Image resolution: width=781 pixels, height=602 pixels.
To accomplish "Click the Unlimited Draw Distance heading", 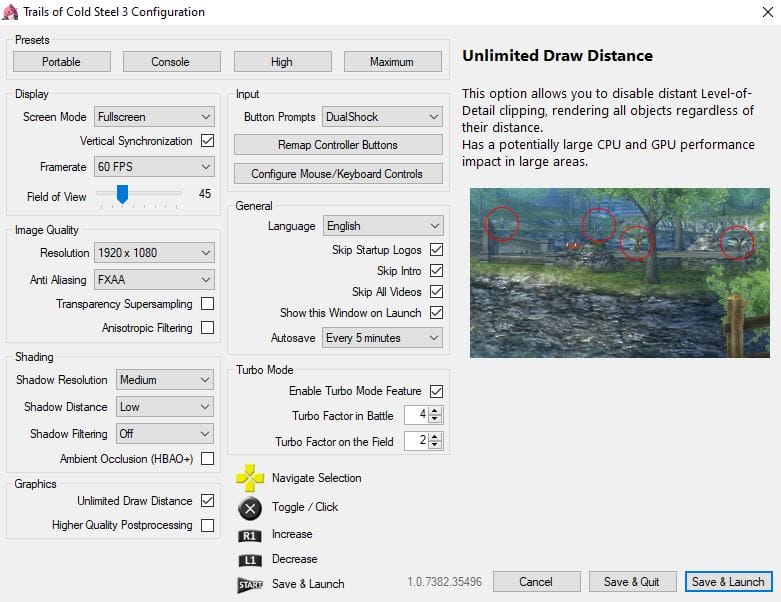I will pos(557,56).
